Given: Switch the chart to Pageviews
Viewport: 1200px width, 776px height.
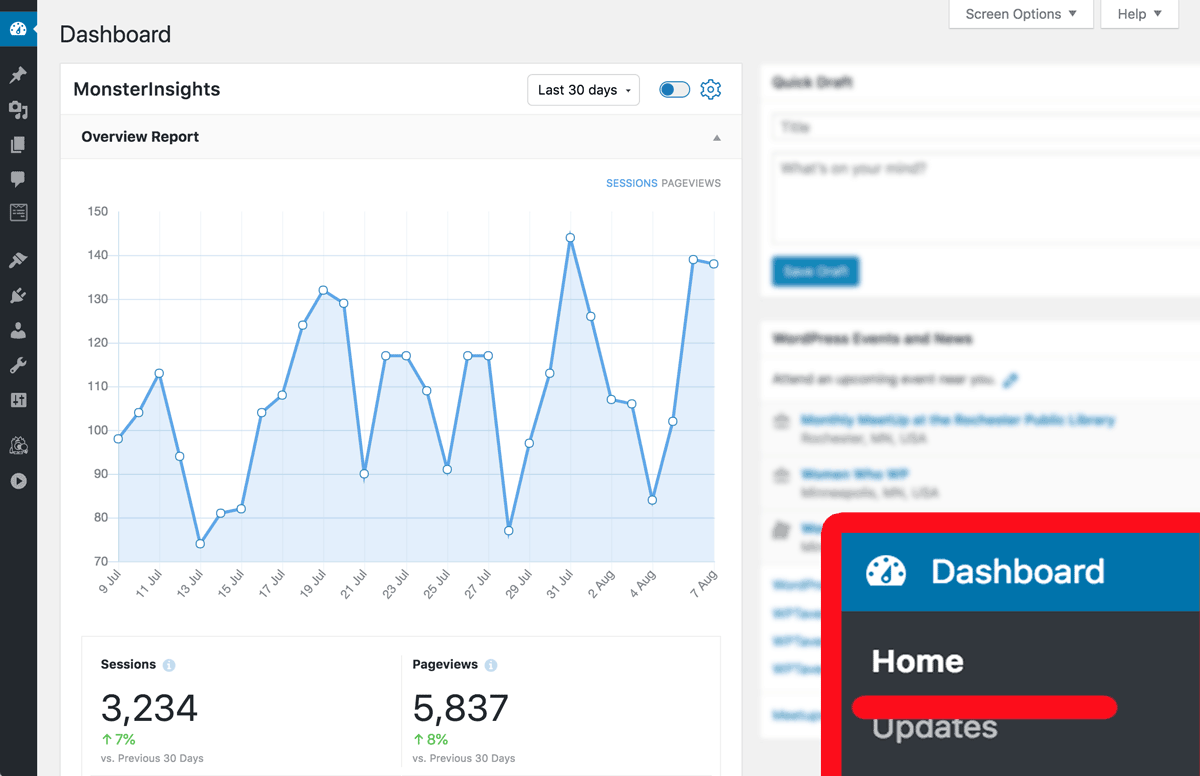Looking at the screenshot, I should click(691, 183).
